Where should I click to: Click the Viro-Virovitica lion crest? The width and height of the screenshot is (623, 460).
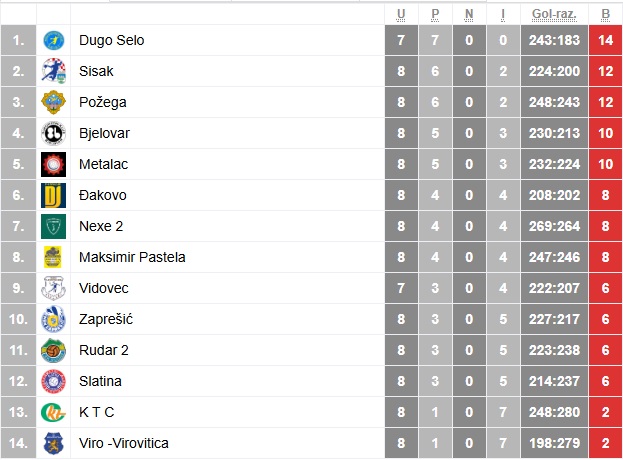(x=53, y=443)
